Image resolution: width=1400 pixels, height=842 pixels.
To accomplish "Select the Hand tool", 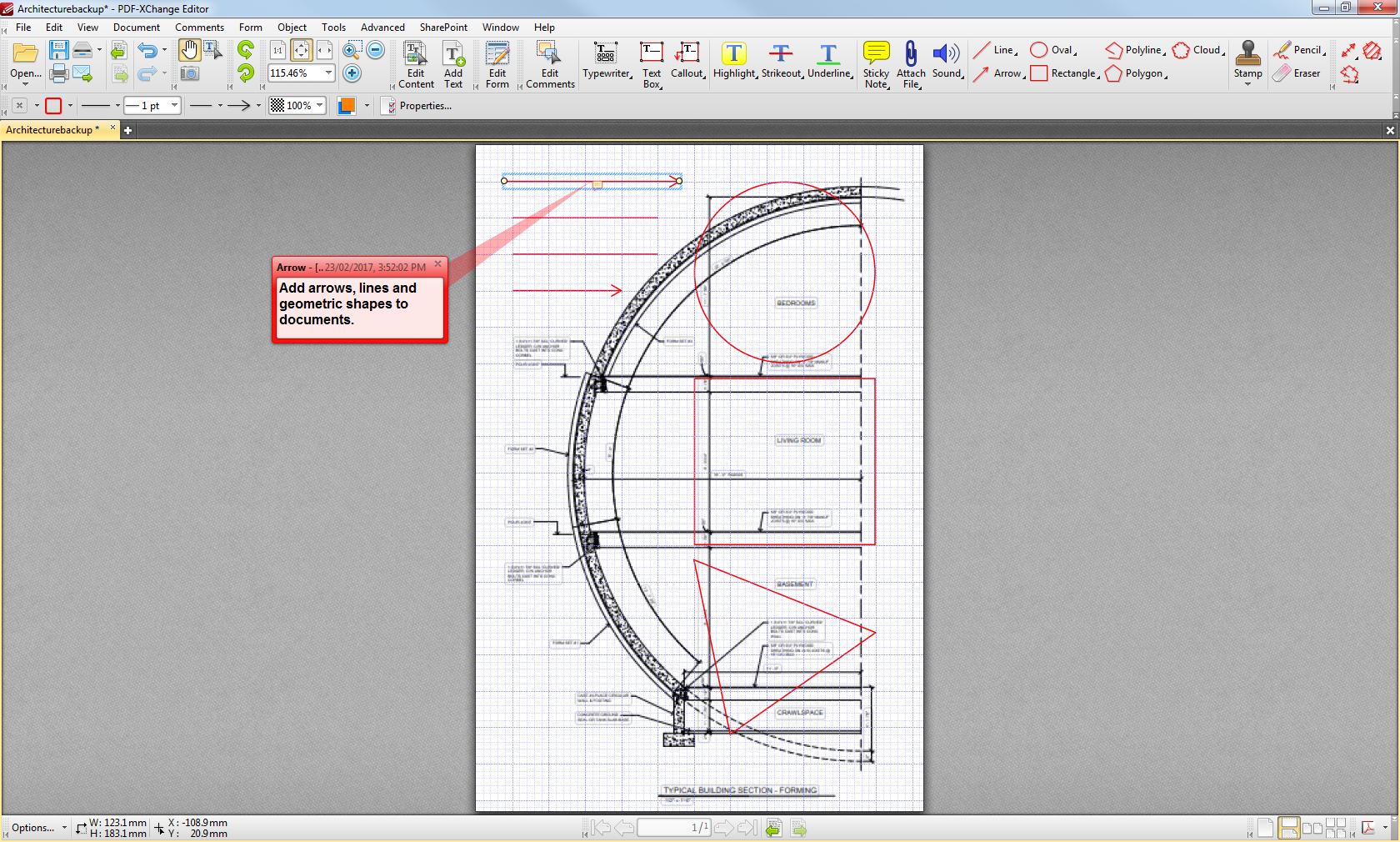I will pyautogui.click(x=189, y=51).
